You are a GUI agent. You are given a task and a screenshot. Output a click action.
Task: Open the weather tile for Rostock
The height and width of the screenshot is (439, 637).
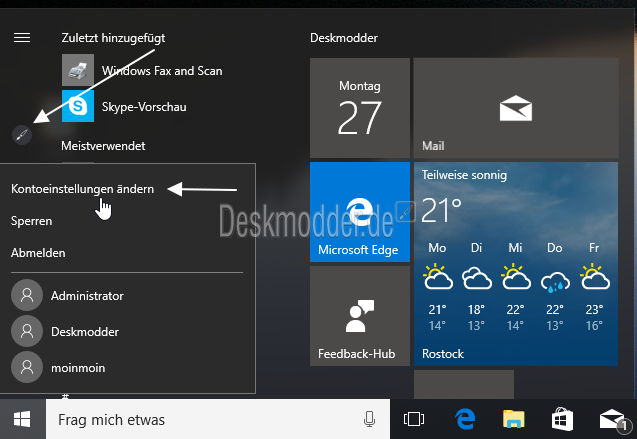516,264
